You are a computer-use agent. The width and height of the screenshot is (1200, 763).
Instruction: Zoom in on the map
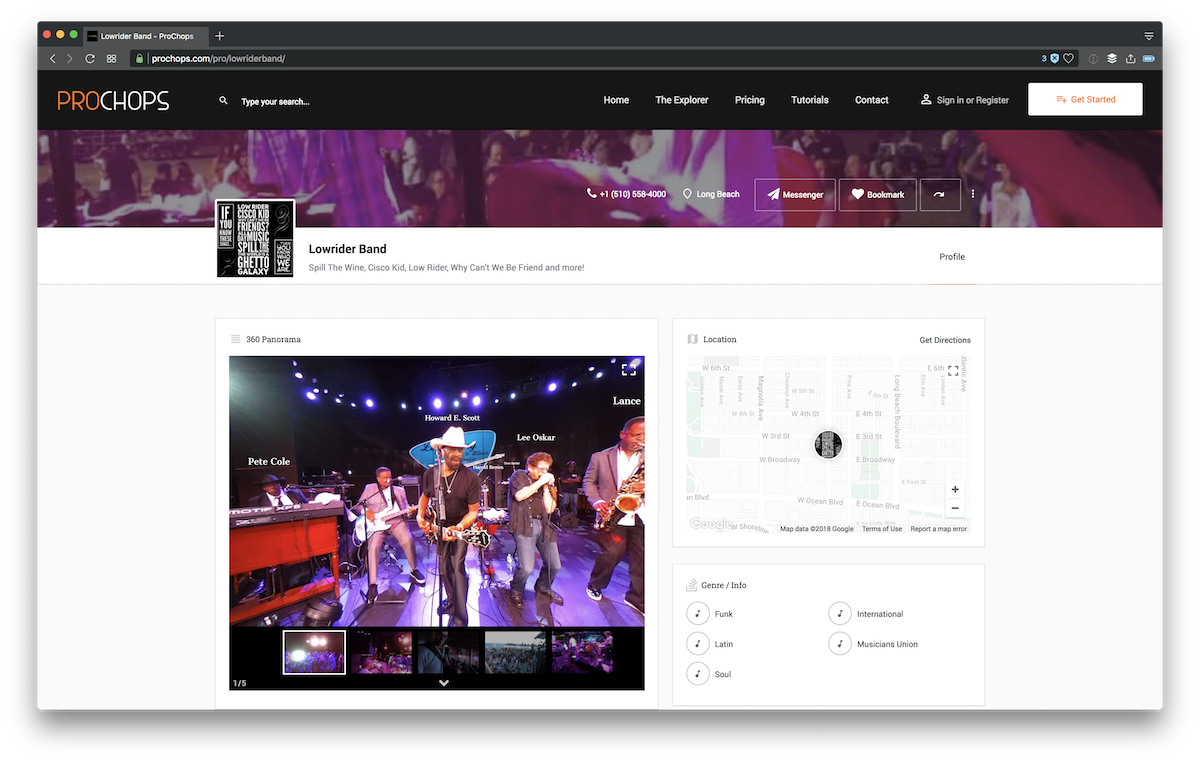point(955,490)
